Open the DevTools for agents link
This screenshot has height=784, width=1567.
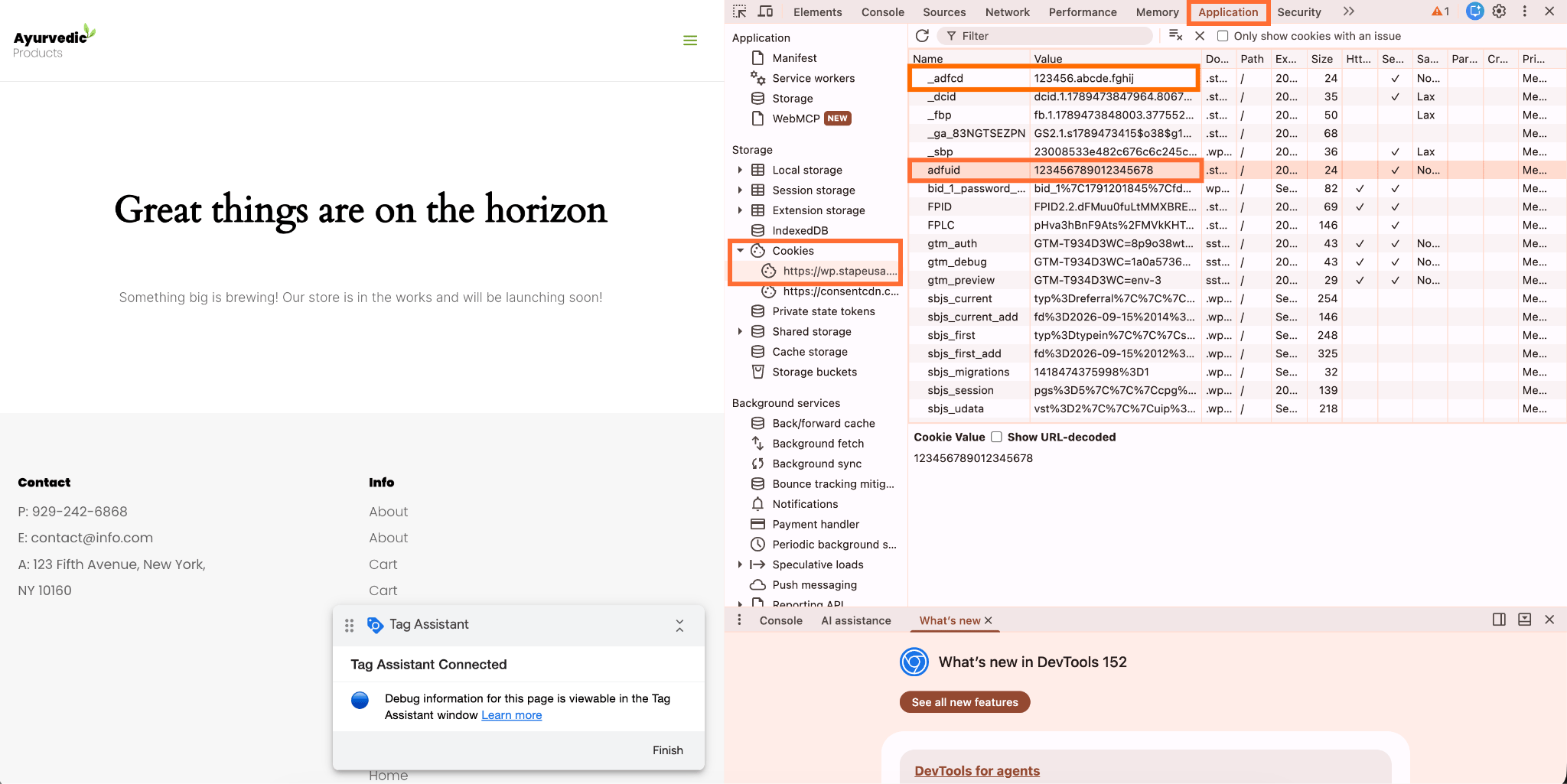point(977,771)
